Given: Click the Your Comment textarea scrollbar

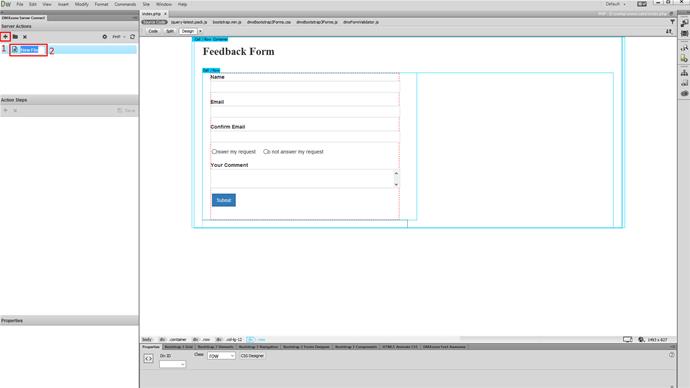Looking at the screenshot, I should pos(396,179).
